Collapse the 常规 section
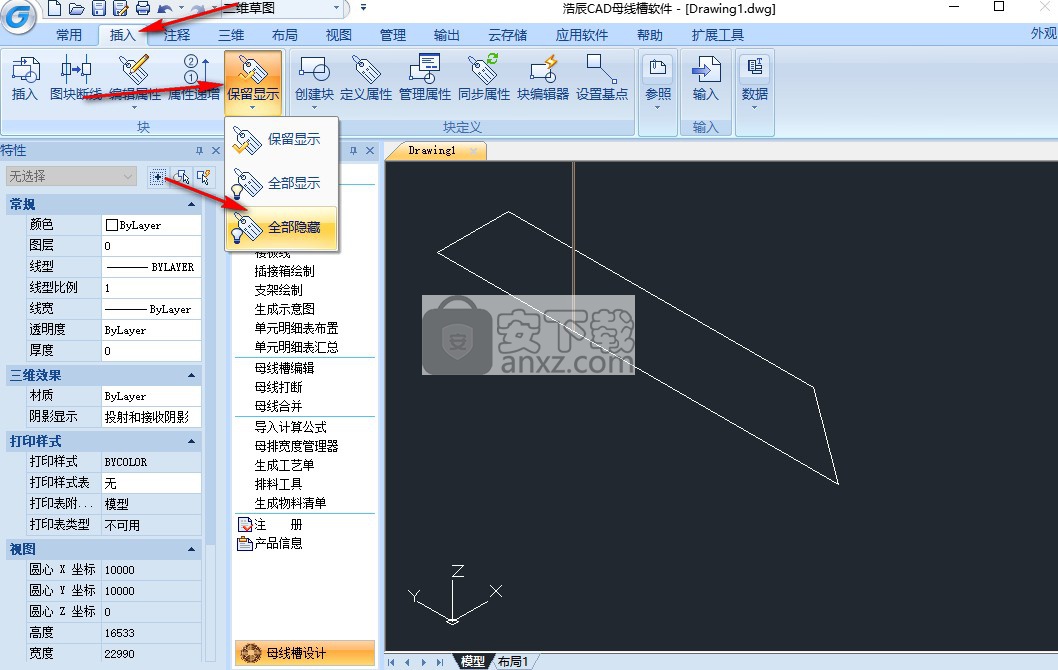 click(x=192, y=204)
